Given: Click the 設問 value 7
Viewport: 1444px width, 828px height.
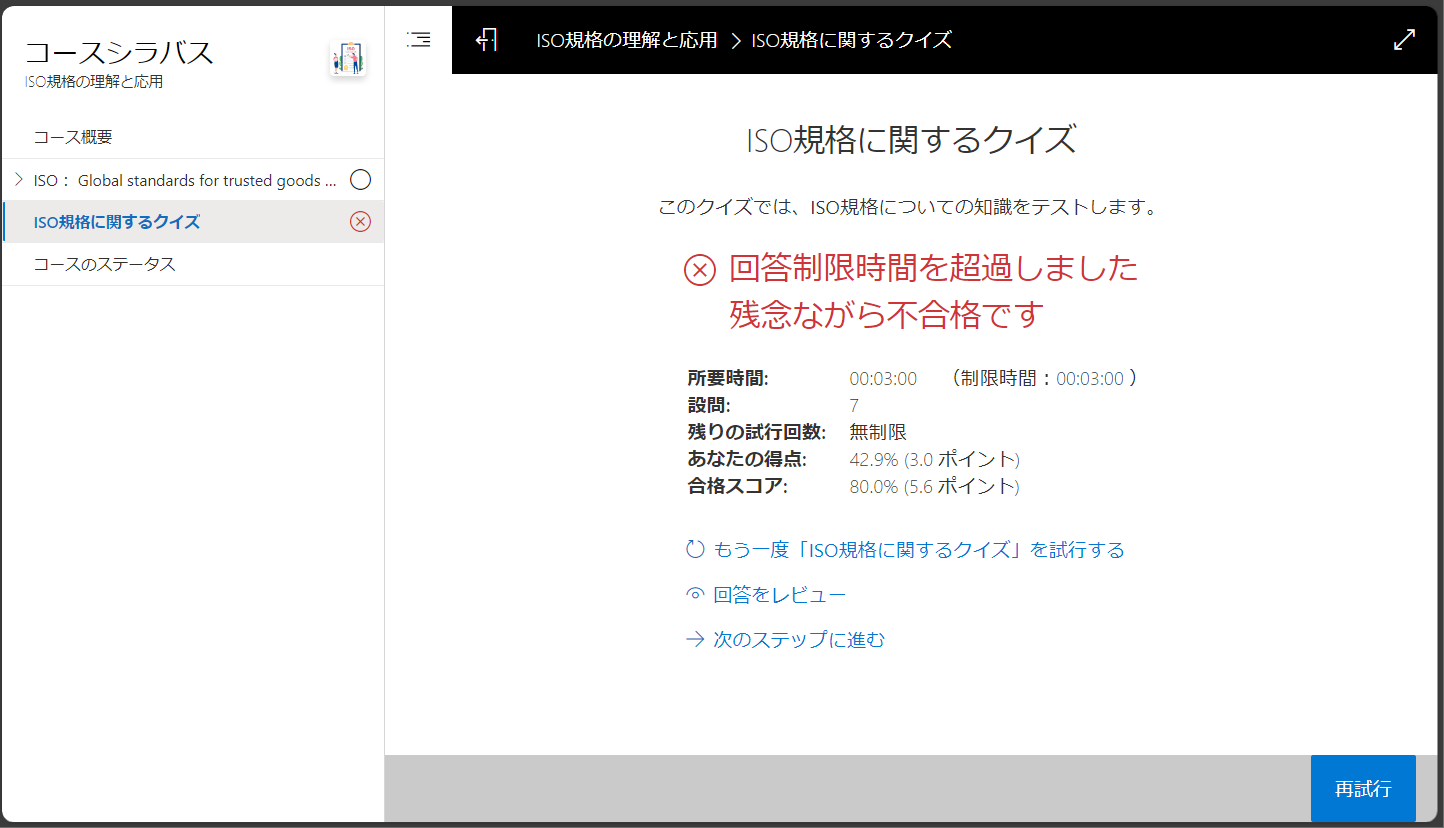Looking at the screenshot, I should click(x=854, y=406).
